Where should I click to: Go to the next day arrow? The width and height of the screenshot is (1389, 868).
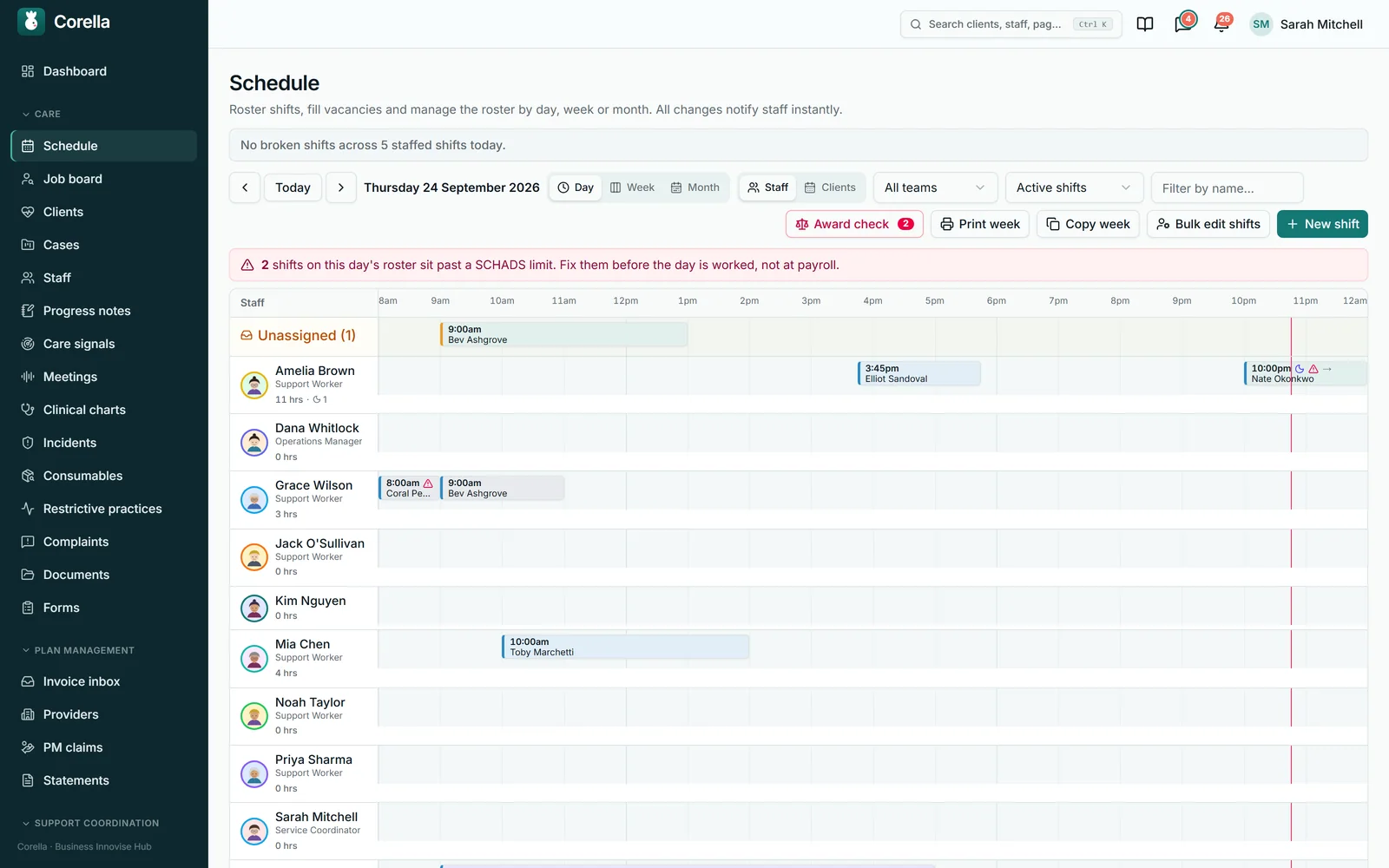coord(341,187)
